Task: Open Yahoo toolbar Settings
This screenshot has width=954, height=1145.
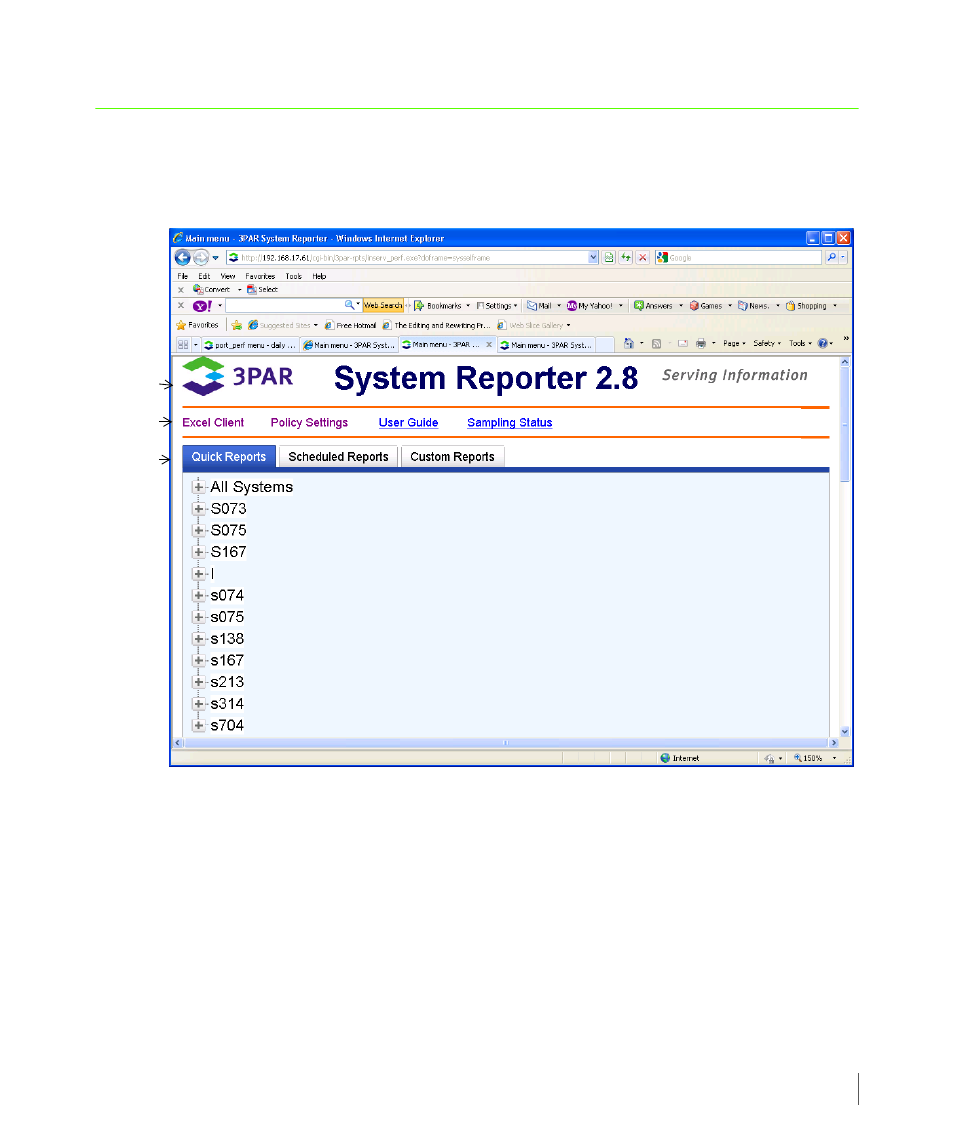Action: point(497,306)
